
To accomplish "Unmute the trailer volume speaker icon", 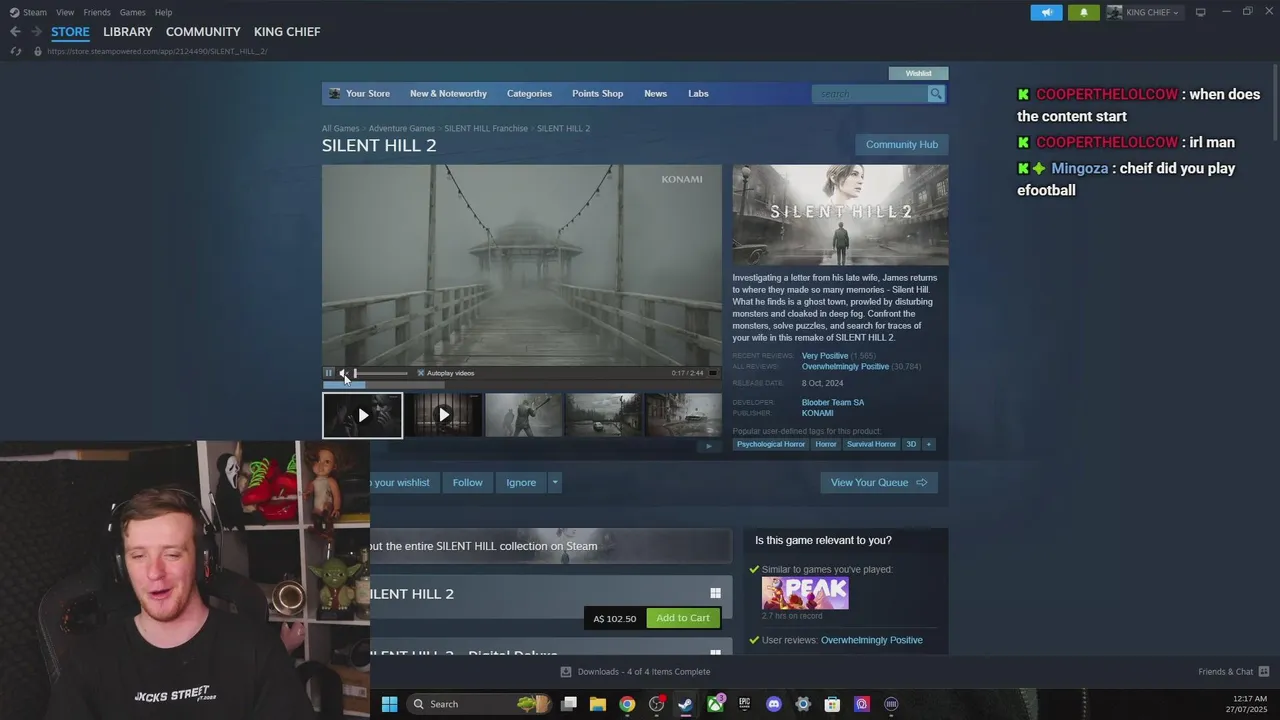I will coord(343,373).
